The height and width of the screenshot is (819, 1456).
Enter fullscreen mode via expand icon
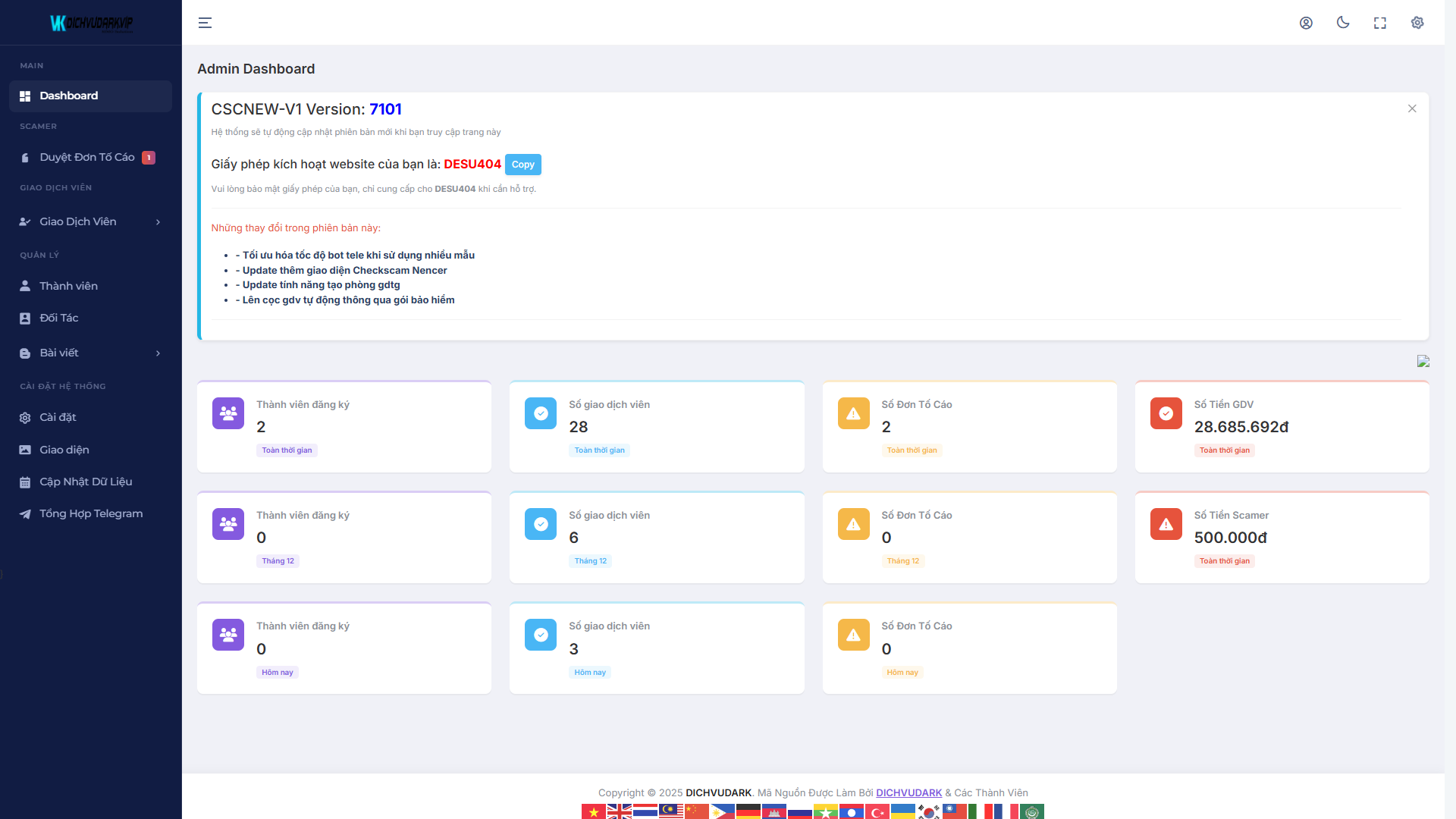[1380, 23]
